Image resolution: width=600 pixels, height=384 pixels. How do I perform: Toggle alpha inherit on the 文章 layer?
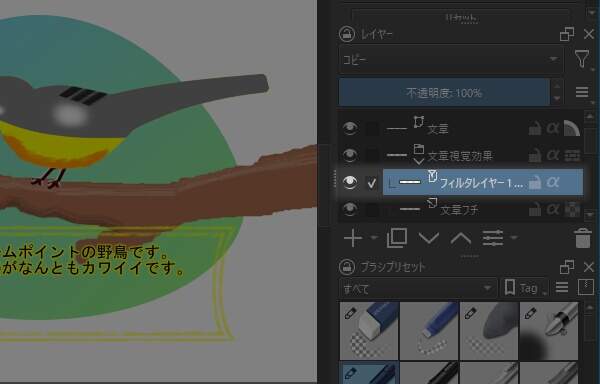click(x=553, y=129)
